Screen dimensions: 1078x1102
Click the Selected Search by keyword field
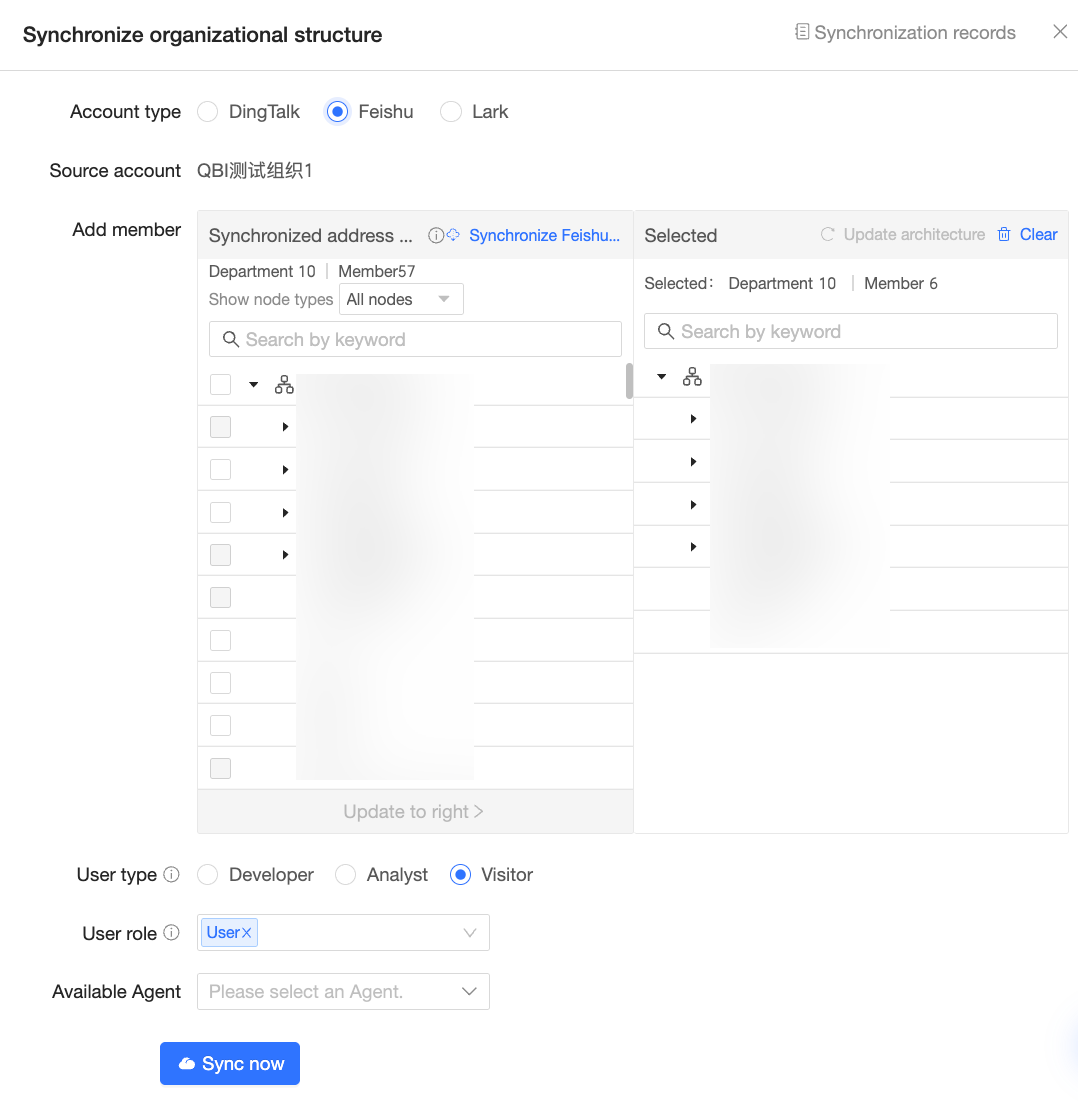click(x=851, y=331)
